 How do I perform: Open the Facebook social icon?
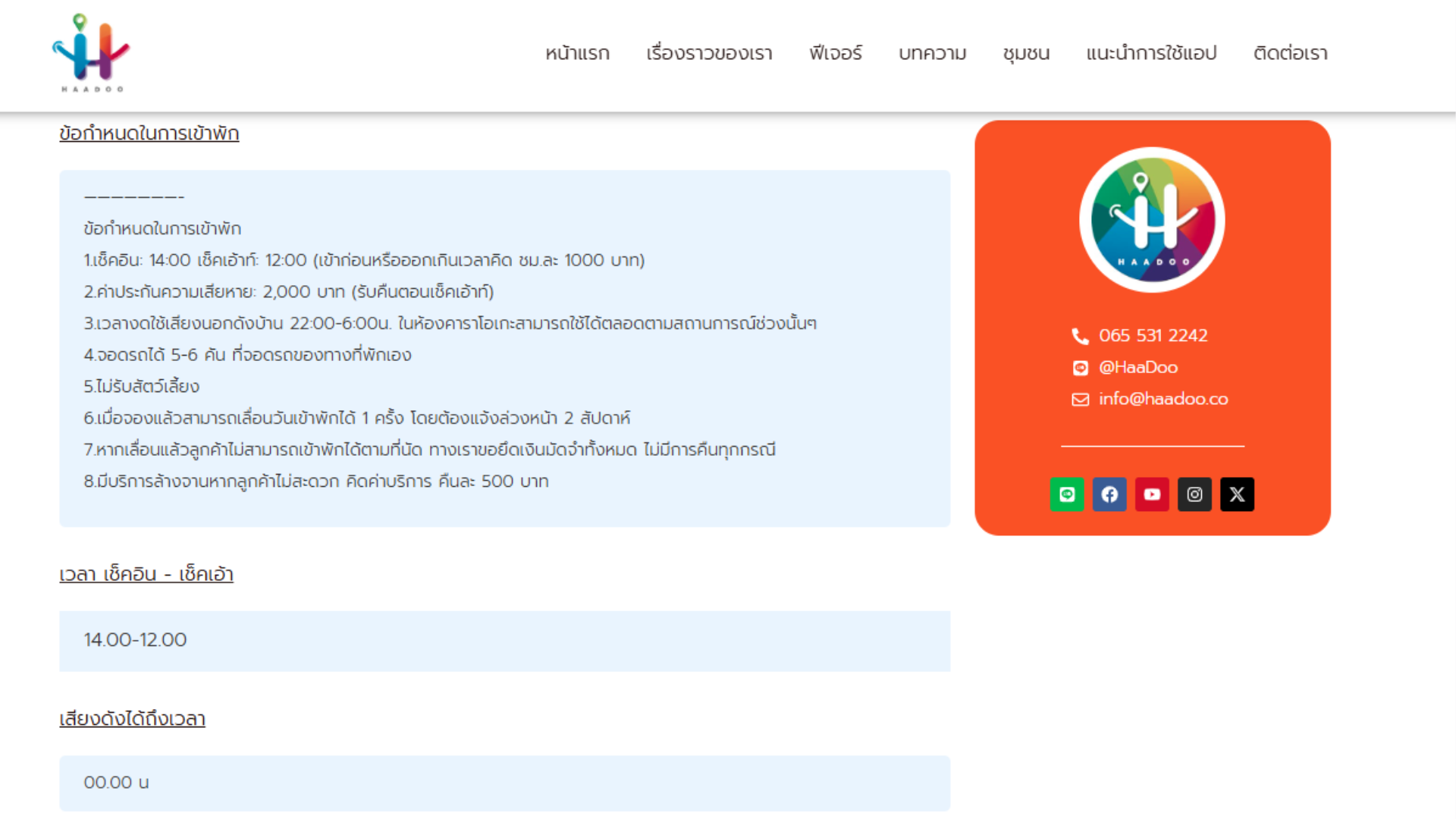pyautogui.click(x=1109, y=494)
